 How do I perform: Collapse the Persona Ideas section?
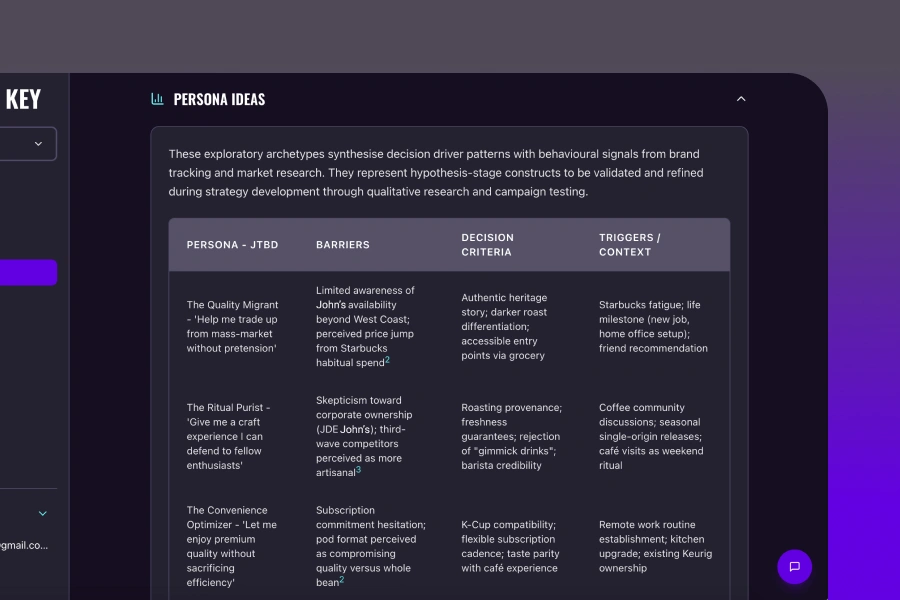point(741,99)
